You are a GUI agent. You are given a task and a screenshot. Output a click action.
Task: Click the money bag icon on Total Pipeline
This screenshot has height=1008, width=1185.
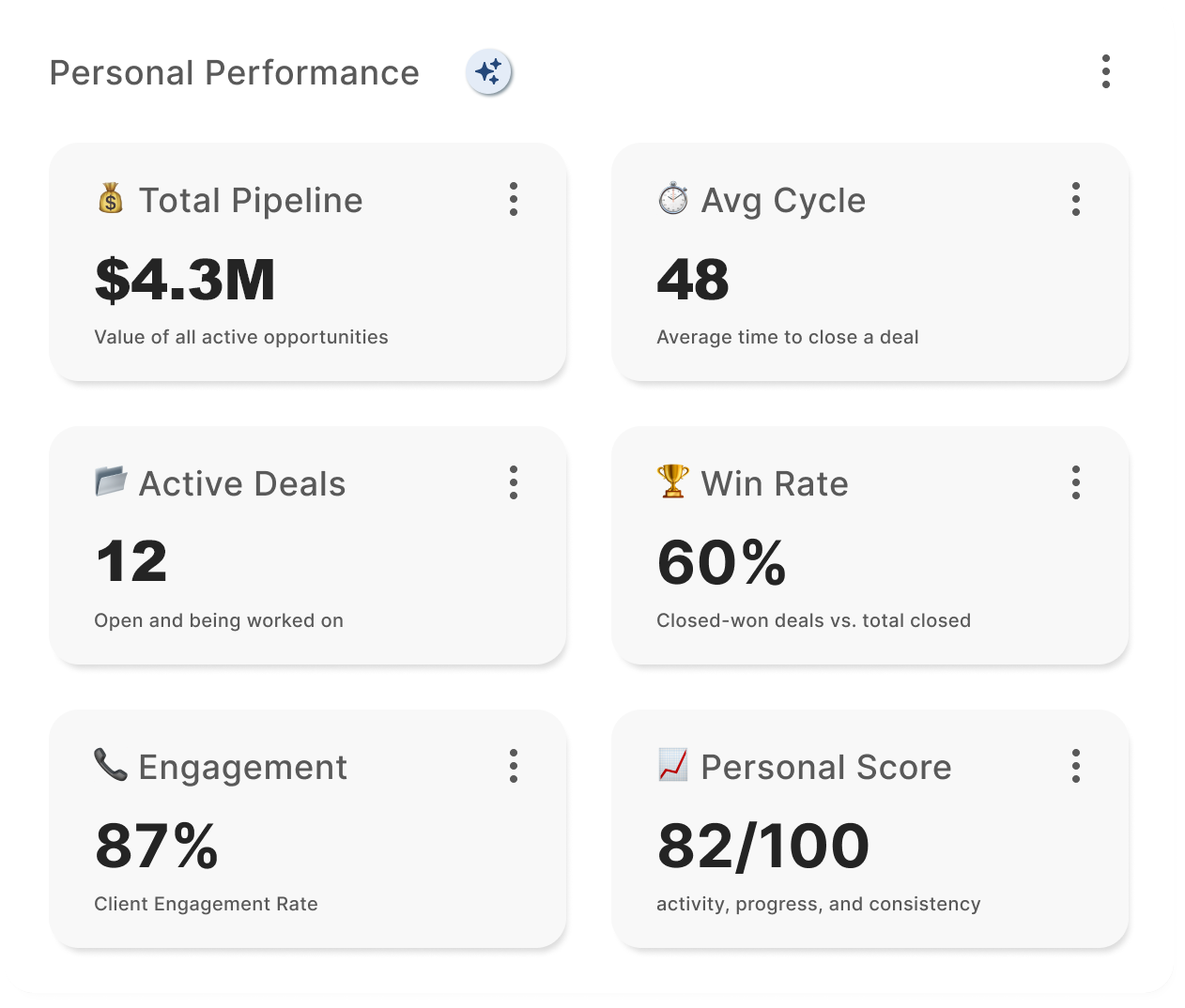tap(111, 199)
